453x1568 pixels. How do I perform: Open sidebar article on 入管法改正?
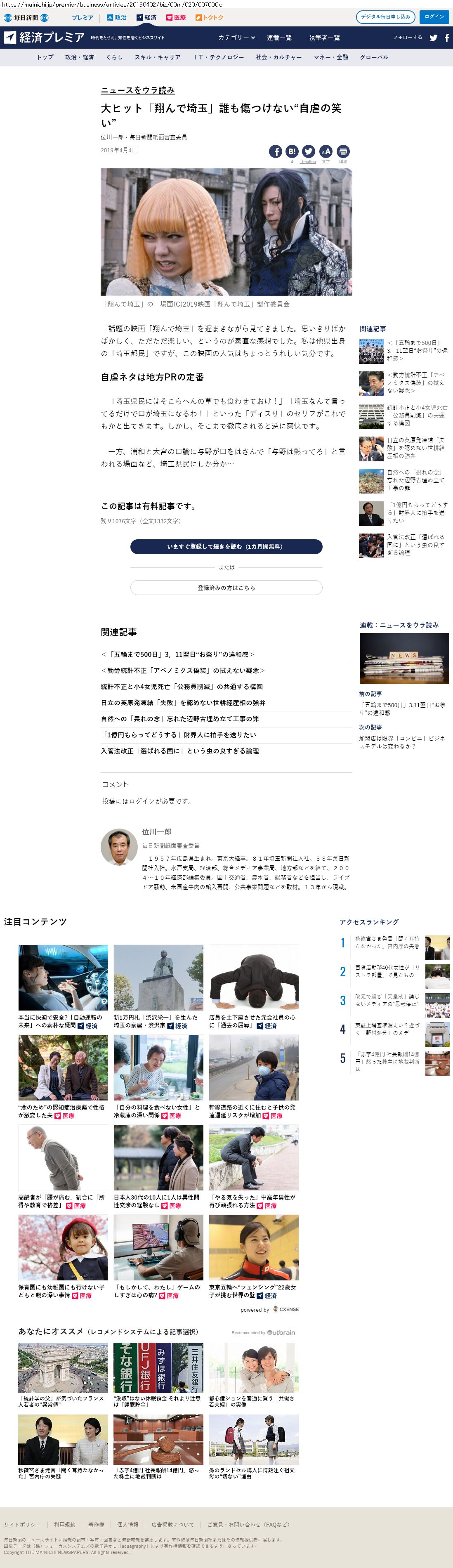pos(403,545)
